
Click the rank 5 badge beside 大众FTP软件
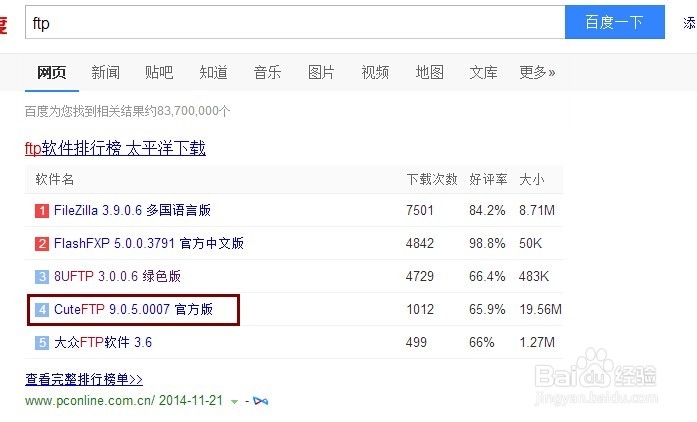coord(42,342)
